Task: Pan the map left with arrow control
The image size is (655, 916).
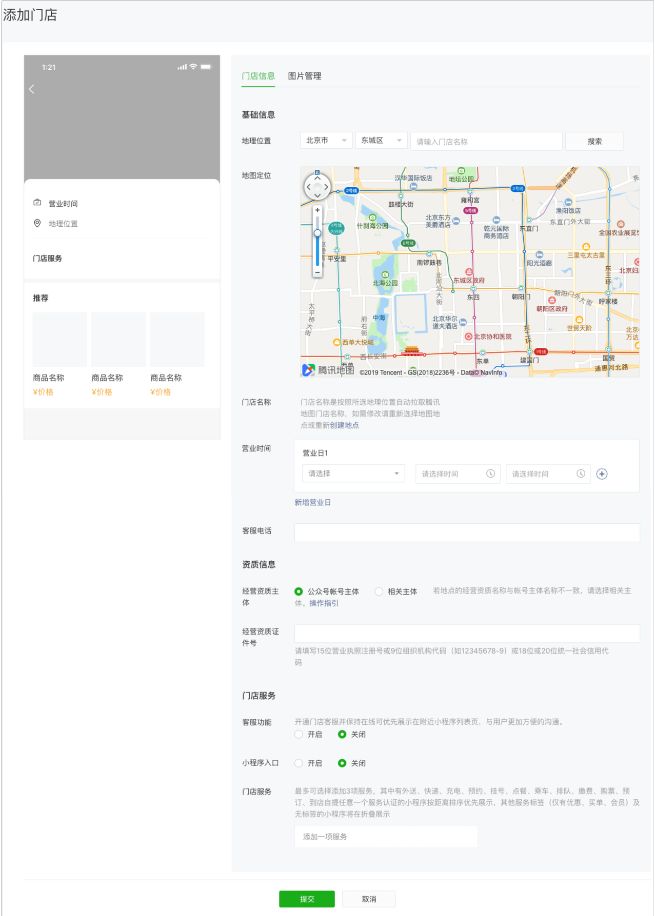Action: [x=309, y=187]
